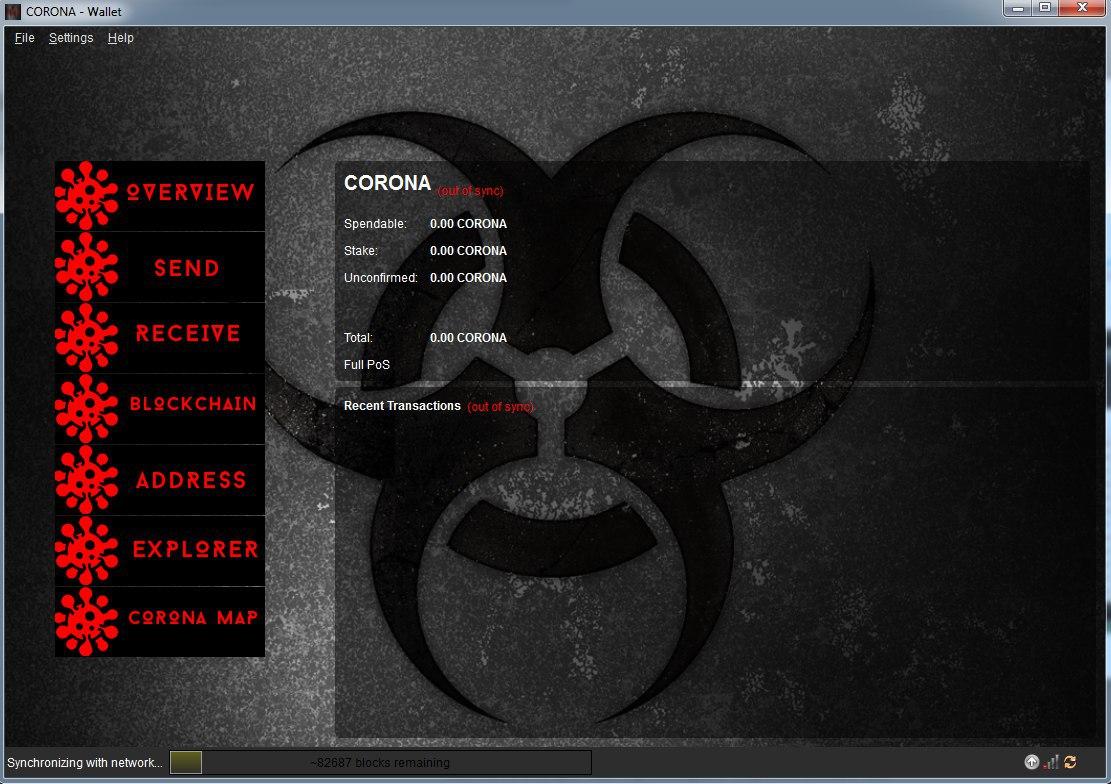Screen dimensions: 1111x784
Task: Click the Total value 0.00 CORONA
Action: [x=468, y=338]
